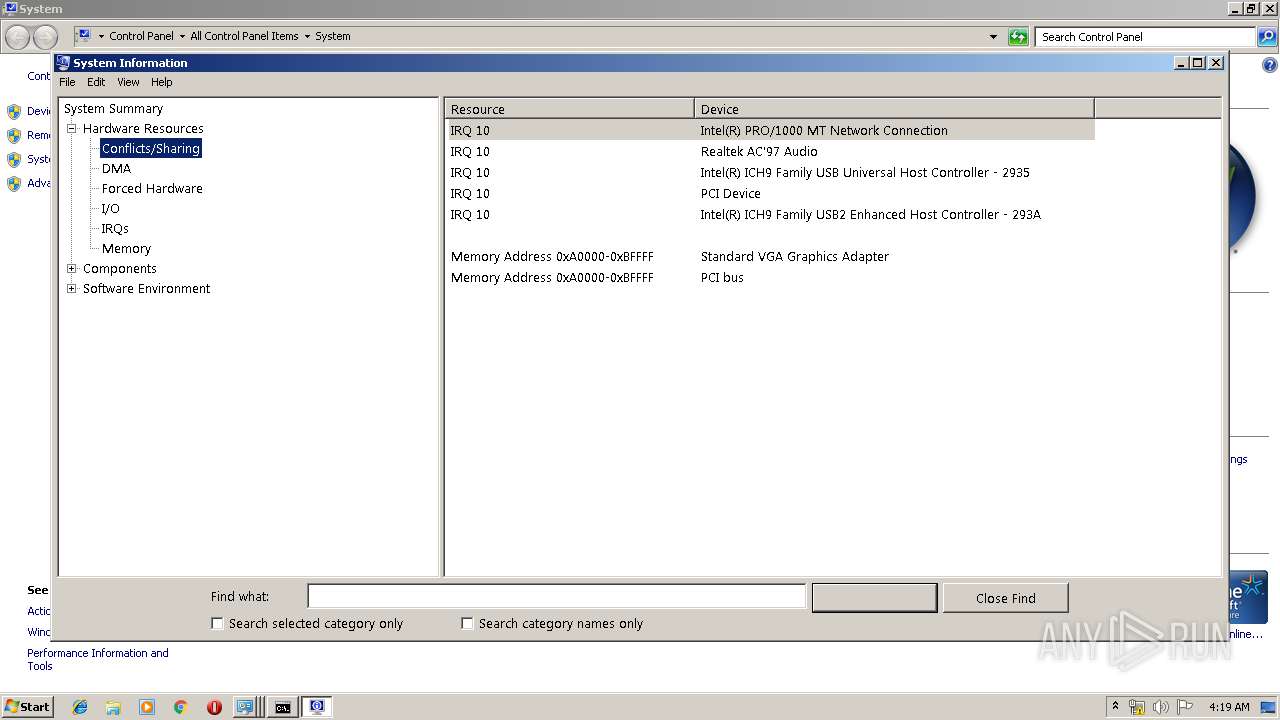Select the PCI bus memory address row
Viewport: 1280px width, 720px height.
point(770,277)
